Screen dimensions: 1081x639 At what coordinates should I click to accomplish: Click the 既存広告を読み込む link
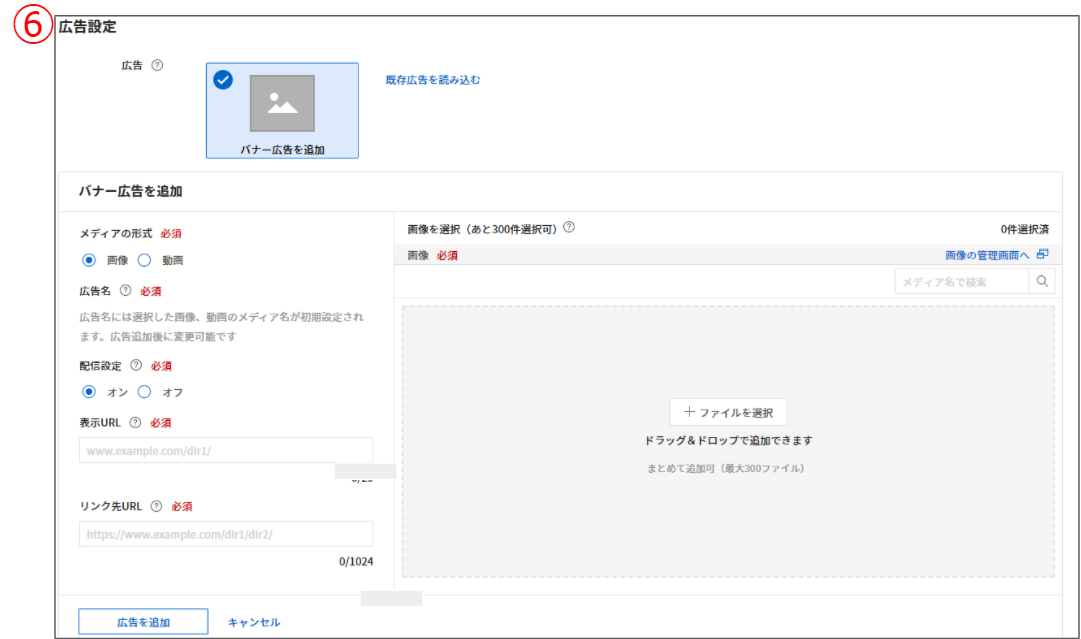tap(432, 80)
